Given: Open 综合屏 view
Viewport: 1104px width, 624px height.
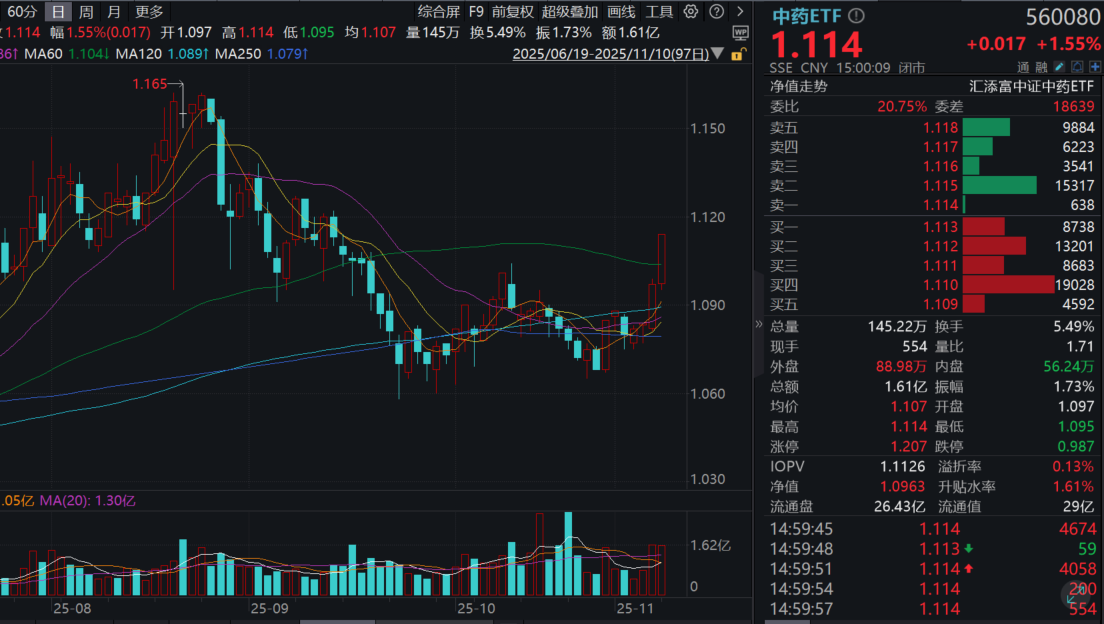Looking at the screenshot, I should 439,11.
